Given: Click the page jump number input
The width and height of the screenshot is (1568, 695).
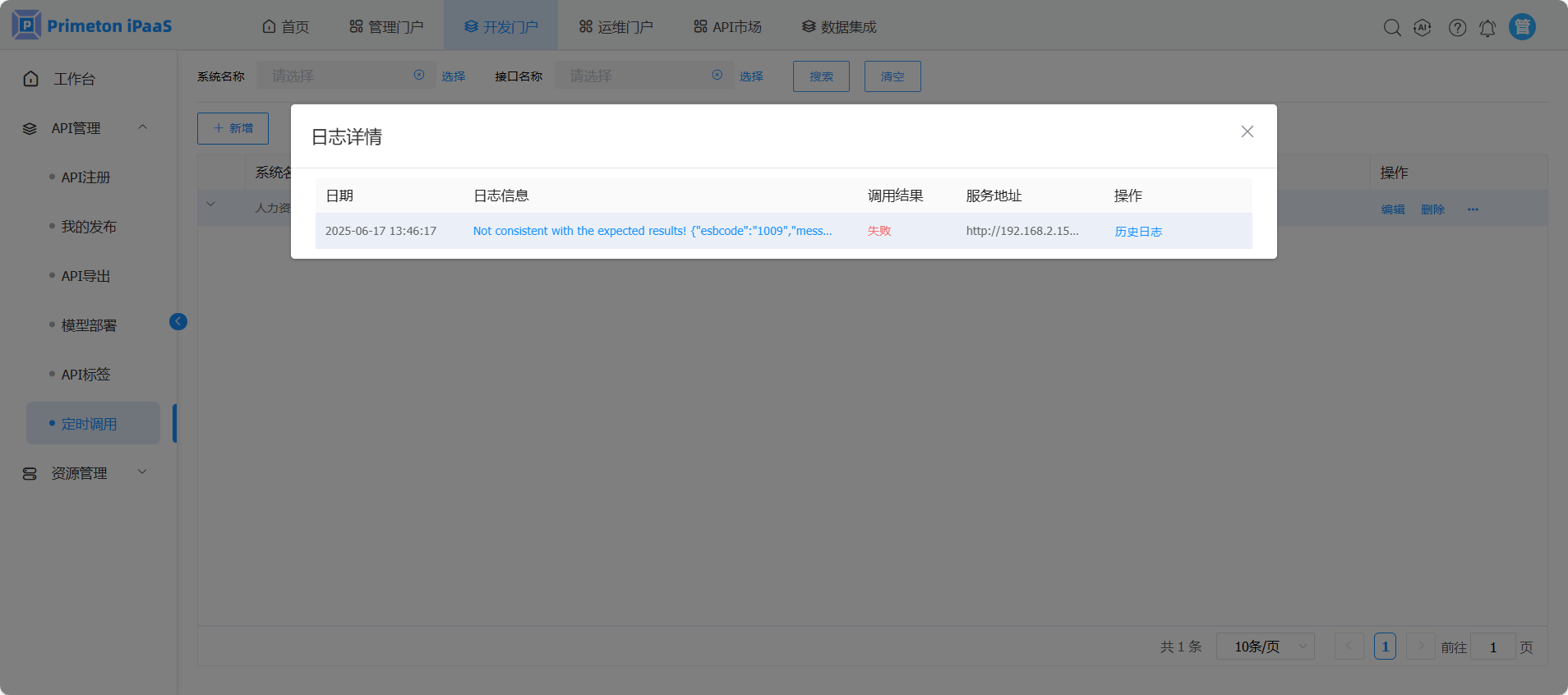Looking at the screenshot, I should [x=1492, y=647].
